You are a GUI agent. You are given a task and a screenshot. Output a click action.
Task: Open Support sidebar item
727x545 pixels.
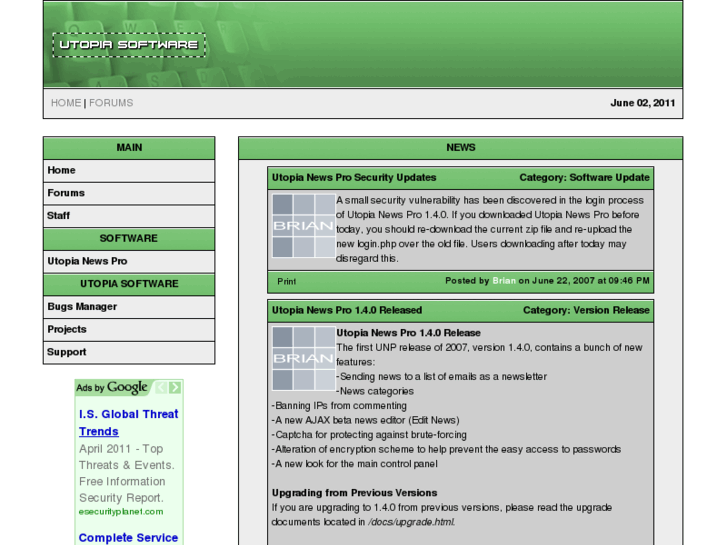tap(129, 353)
